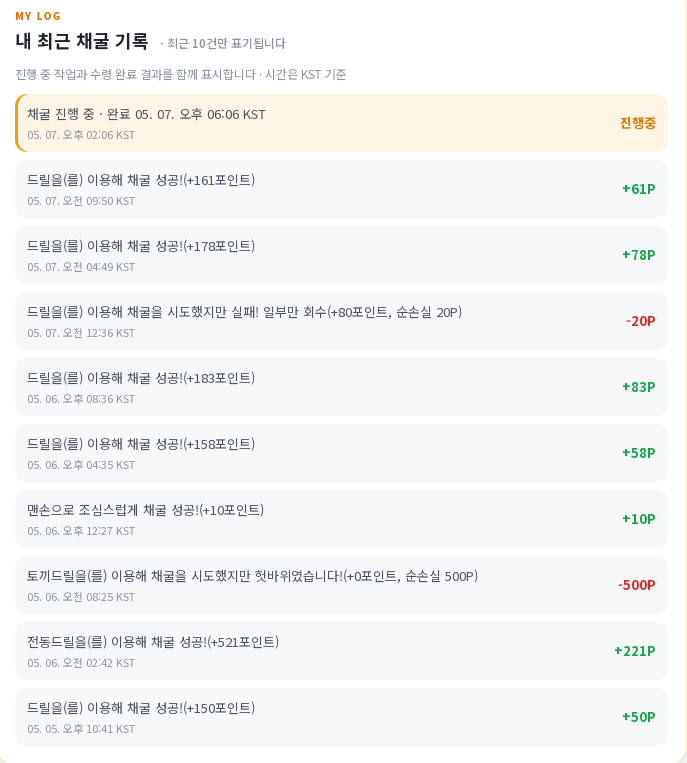Click the +10P reward value
The height and width of the screenshot is (763, 687).
(638, 519)
